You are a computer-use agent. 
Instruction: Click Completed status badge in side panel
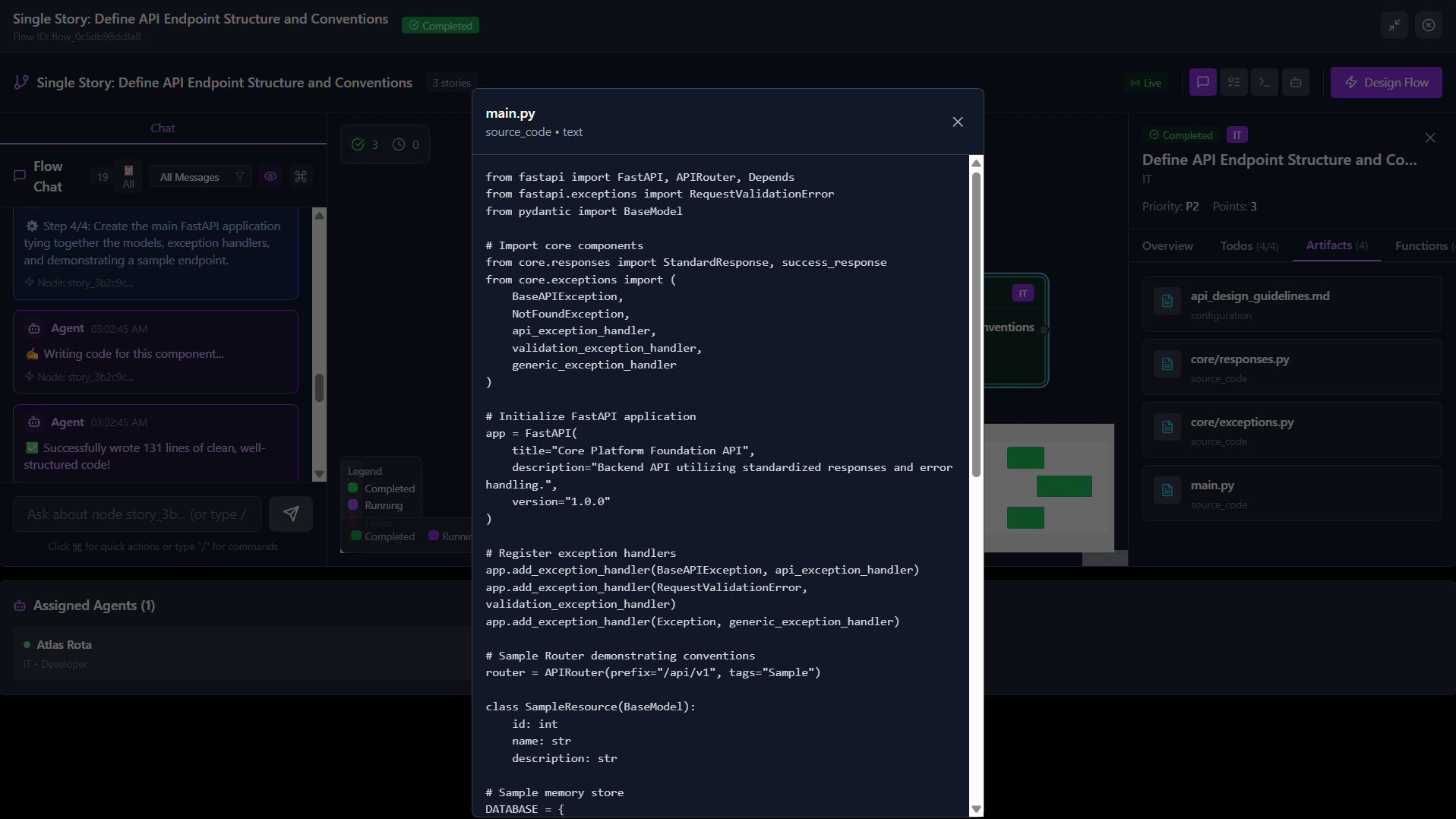point(1181,134)
